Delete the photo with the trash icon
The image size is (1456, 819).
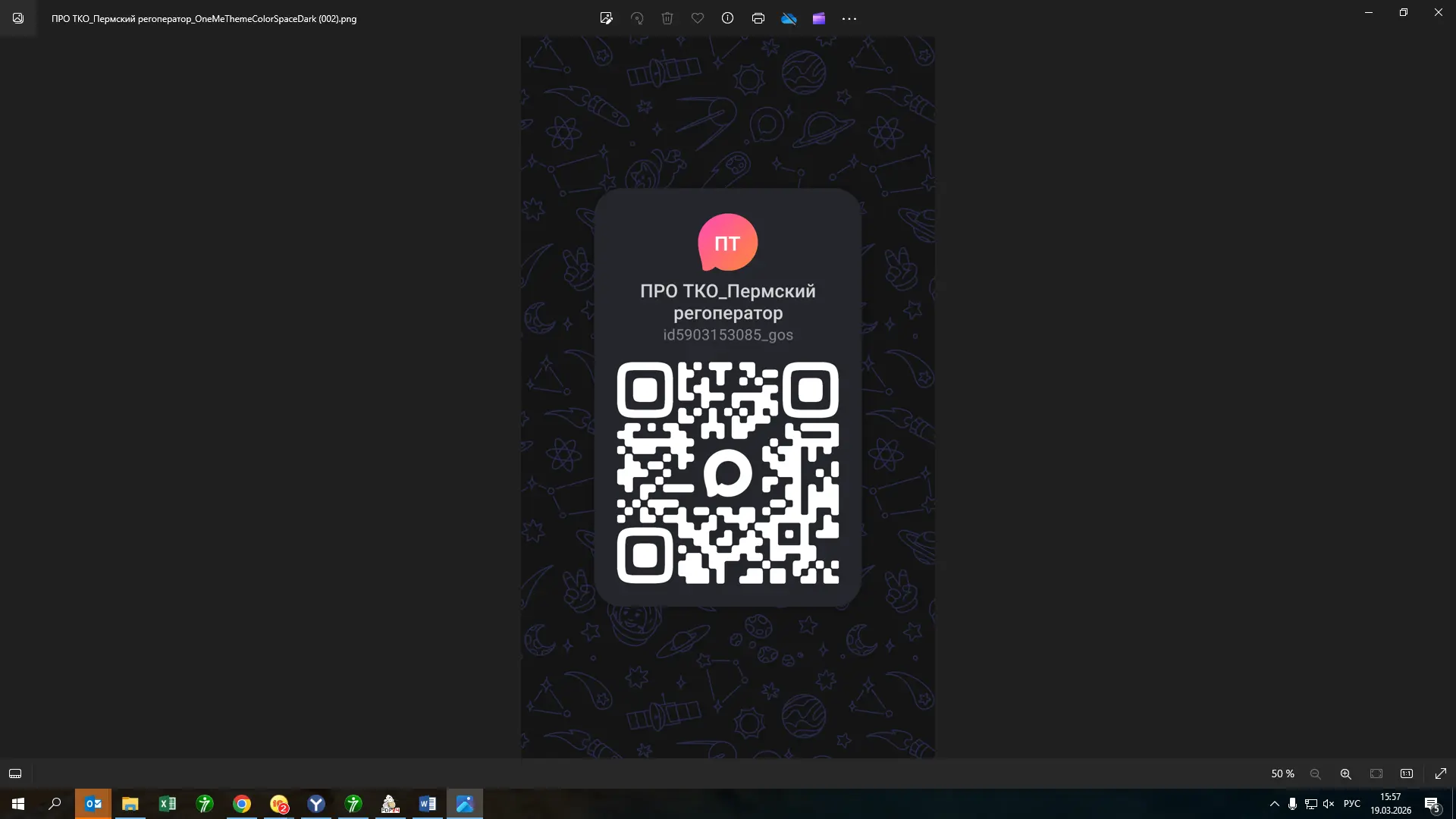point(667,18)
